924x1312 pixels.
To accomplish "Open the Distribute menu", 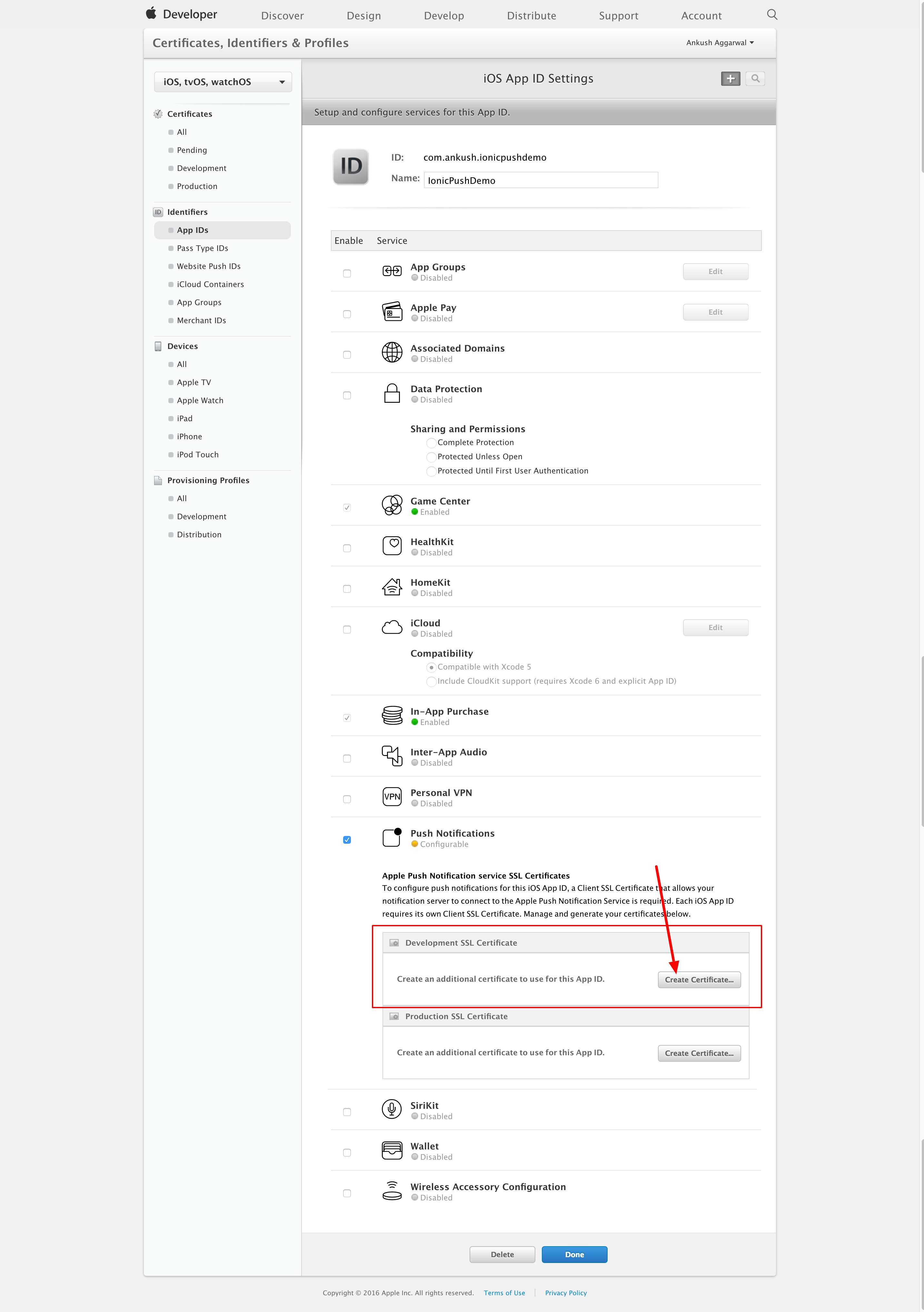I will (532, 16).
